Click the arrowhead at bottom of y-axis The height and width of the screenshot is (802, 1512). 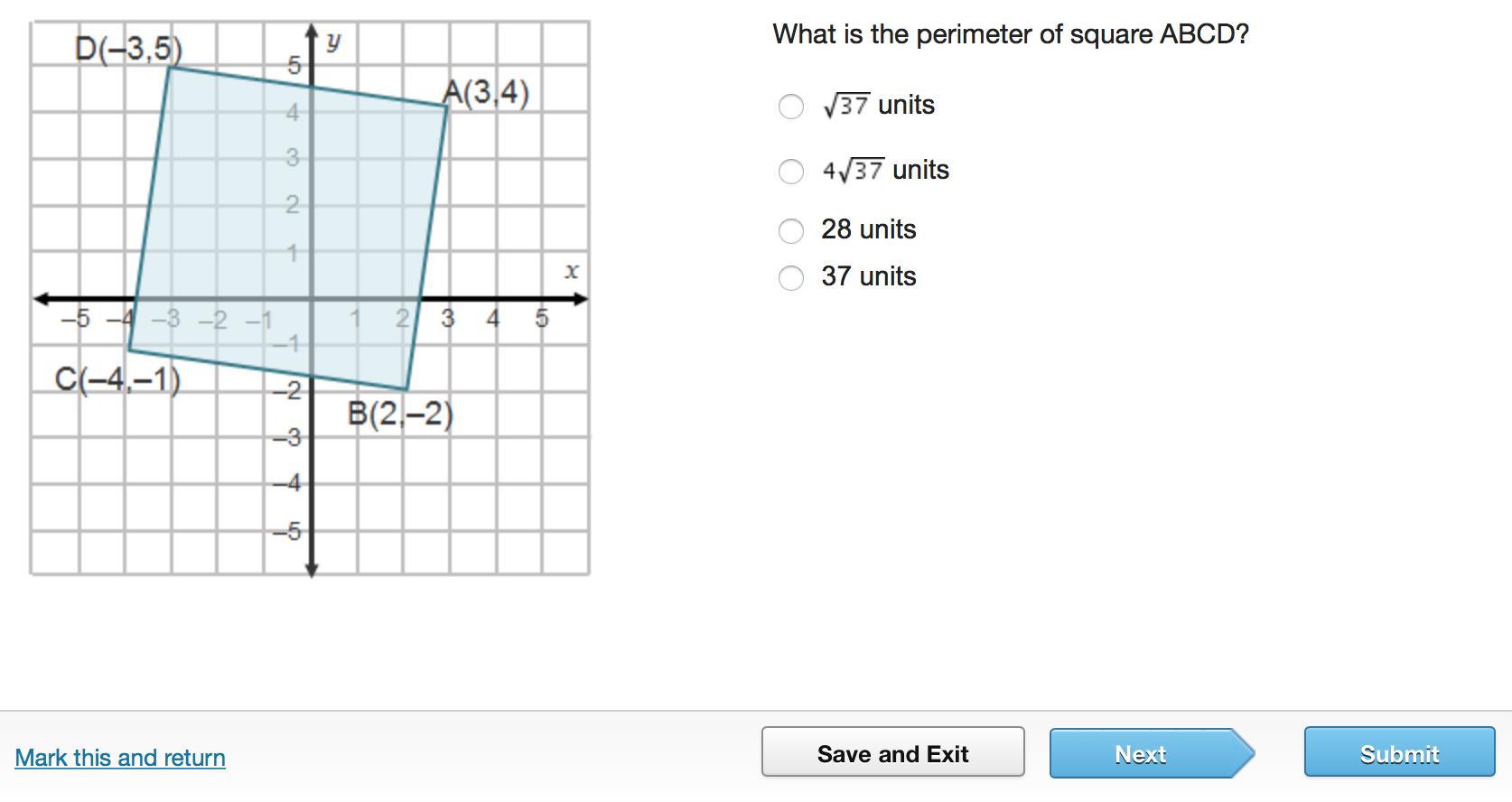[x=312, y=570]
